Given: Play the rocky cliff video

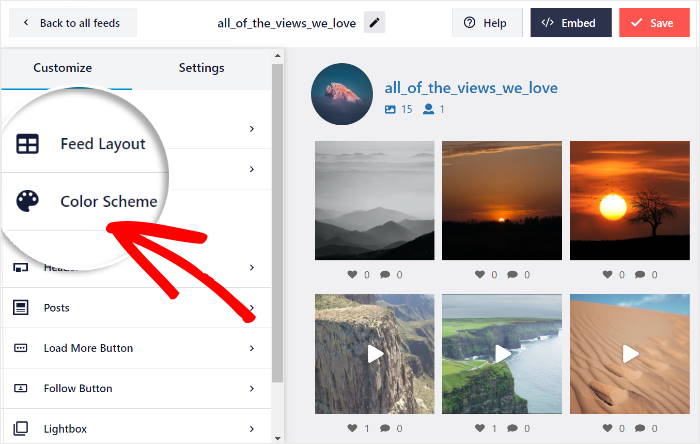Looking at the screenshot, I should [x=375, y=354].
